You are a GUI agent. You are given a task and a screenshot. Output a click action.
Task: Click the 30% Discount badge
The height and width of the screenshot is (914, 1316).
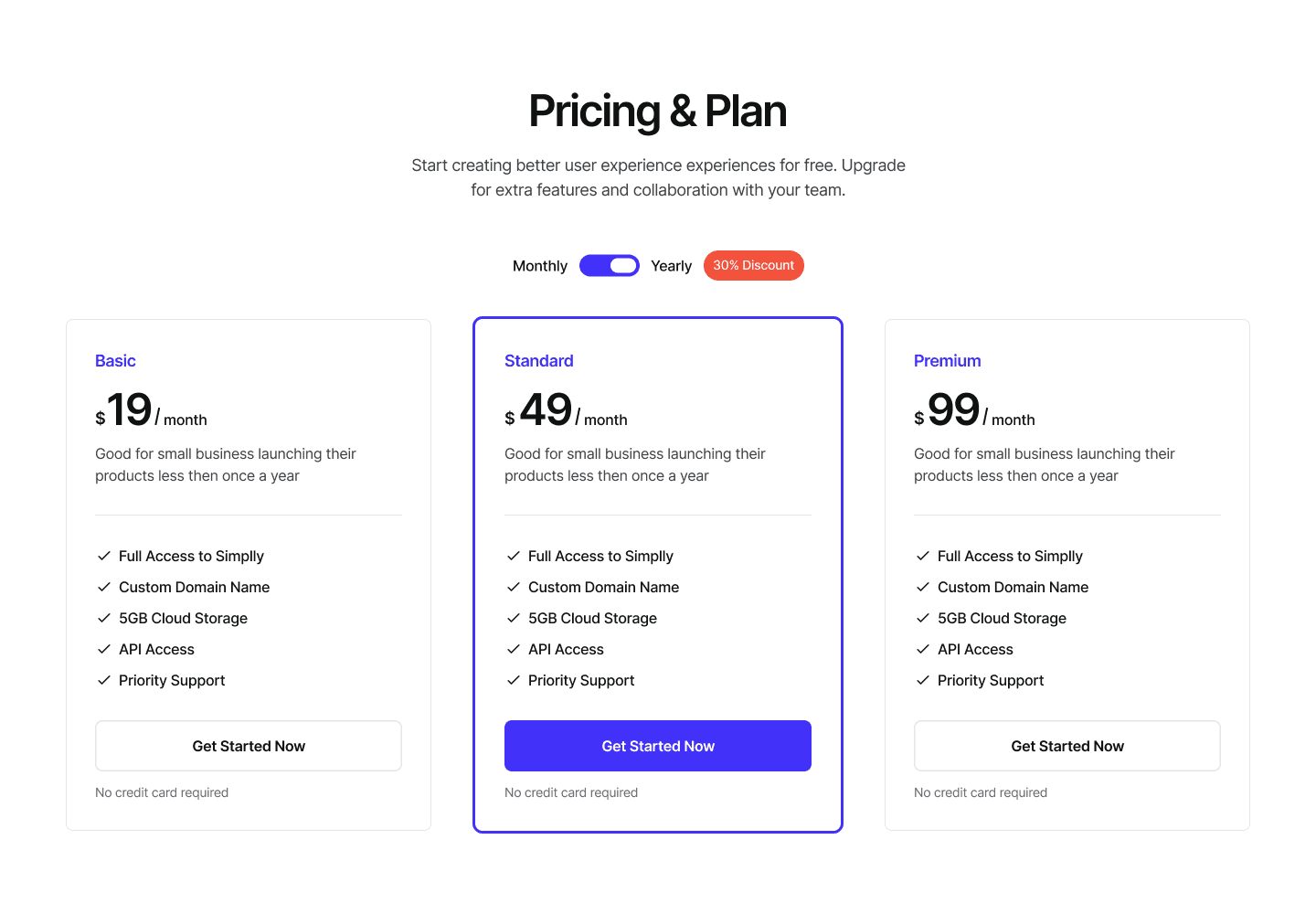click(753, 265)
